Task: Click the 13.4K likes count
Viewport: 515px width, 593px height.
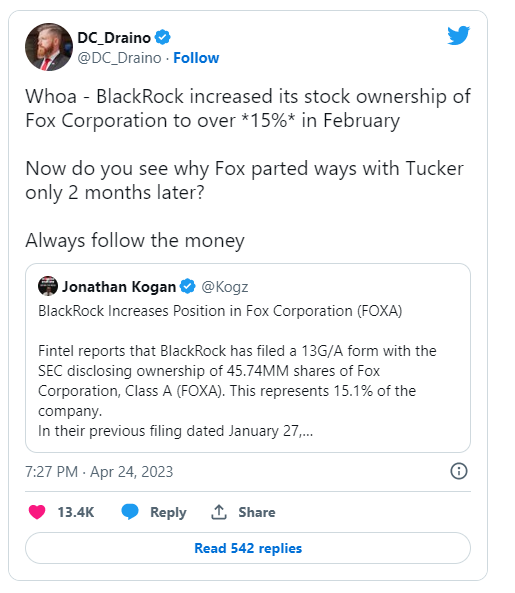Action: tap(76, 512)
